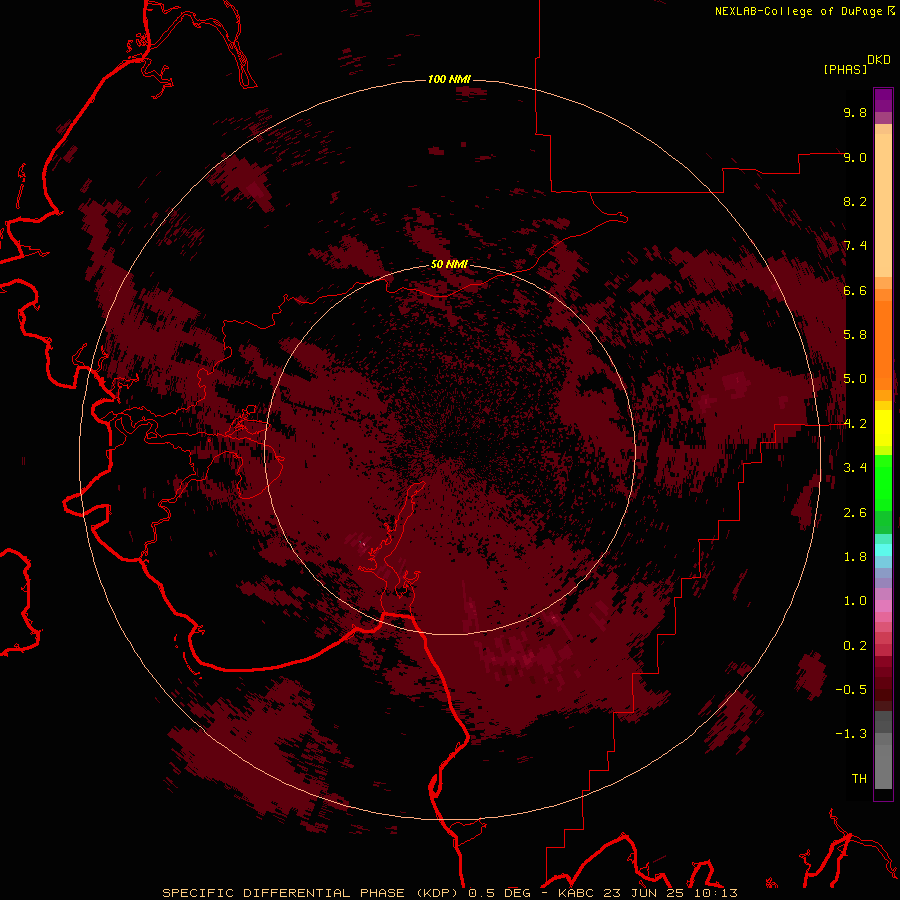Click the TH label on the color bar
The image size is (900, 900).
tap(859, 779)
